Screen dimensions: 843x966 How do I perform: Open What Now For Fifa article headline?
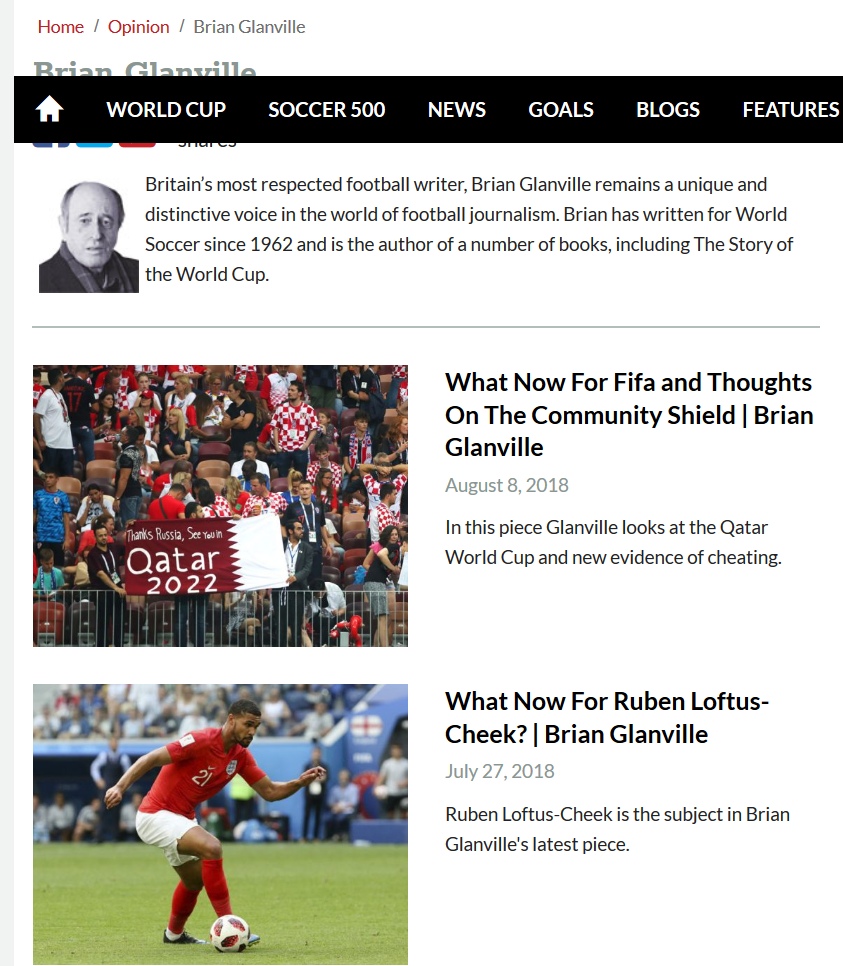(x=629, y=415)
